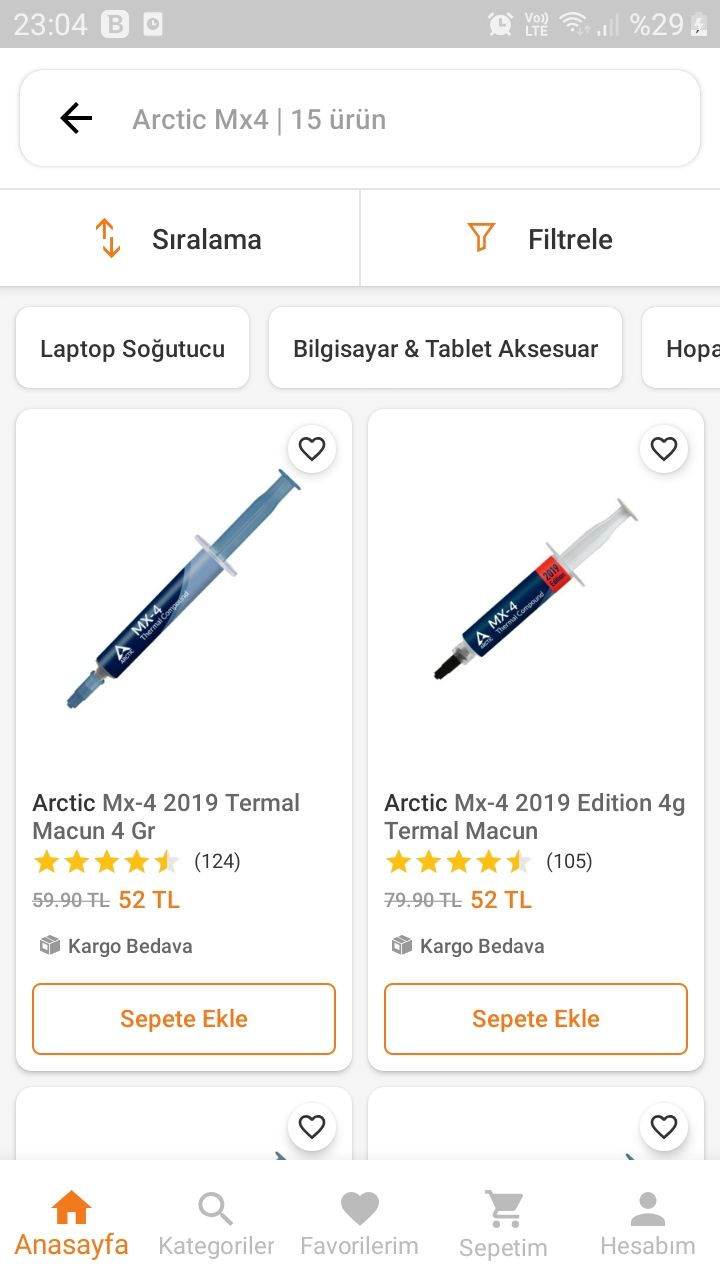Favorite the Arctic Mx-4 2019 Edition 4g product
Viewport: 720px width, 1280px height.
click(664, 449)
